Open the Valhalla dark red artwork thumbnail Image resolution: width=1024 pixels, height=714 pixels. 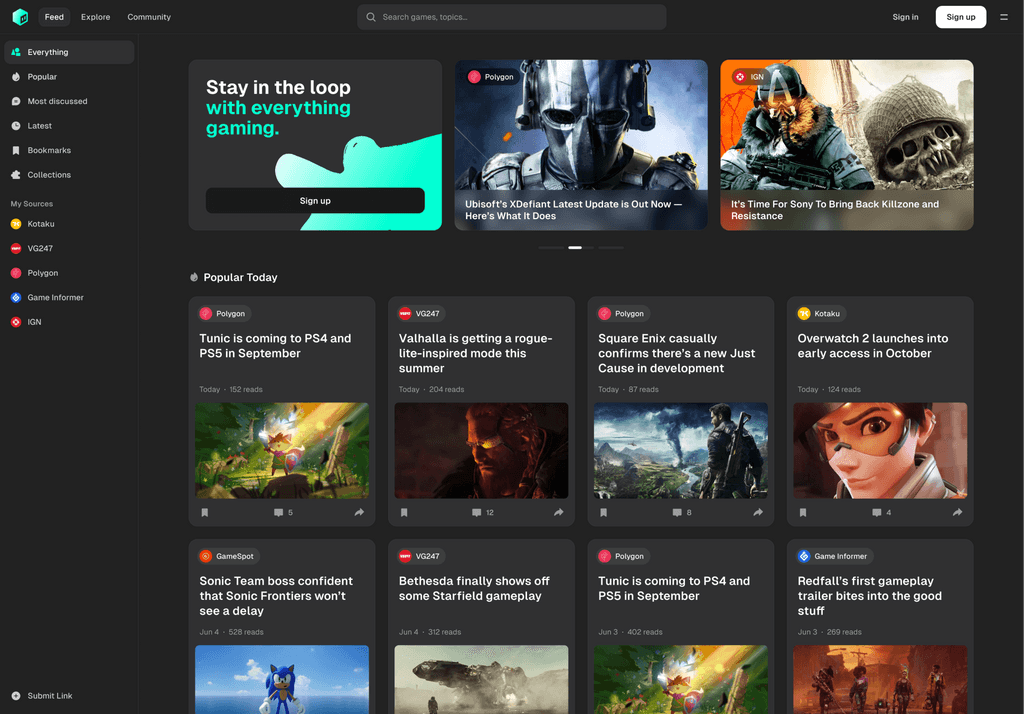pyautogui.click(x=481, y=451)
